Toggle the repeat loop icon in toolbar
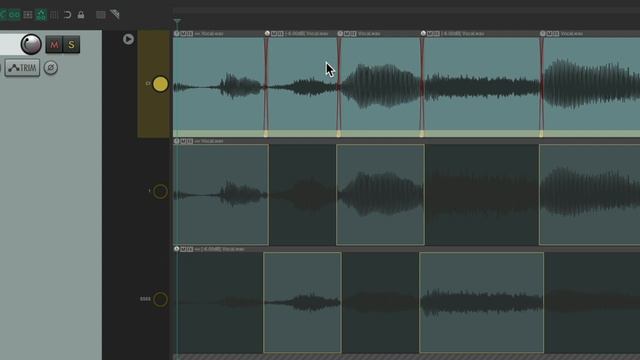The image size is (640, 360). (67, 15)
